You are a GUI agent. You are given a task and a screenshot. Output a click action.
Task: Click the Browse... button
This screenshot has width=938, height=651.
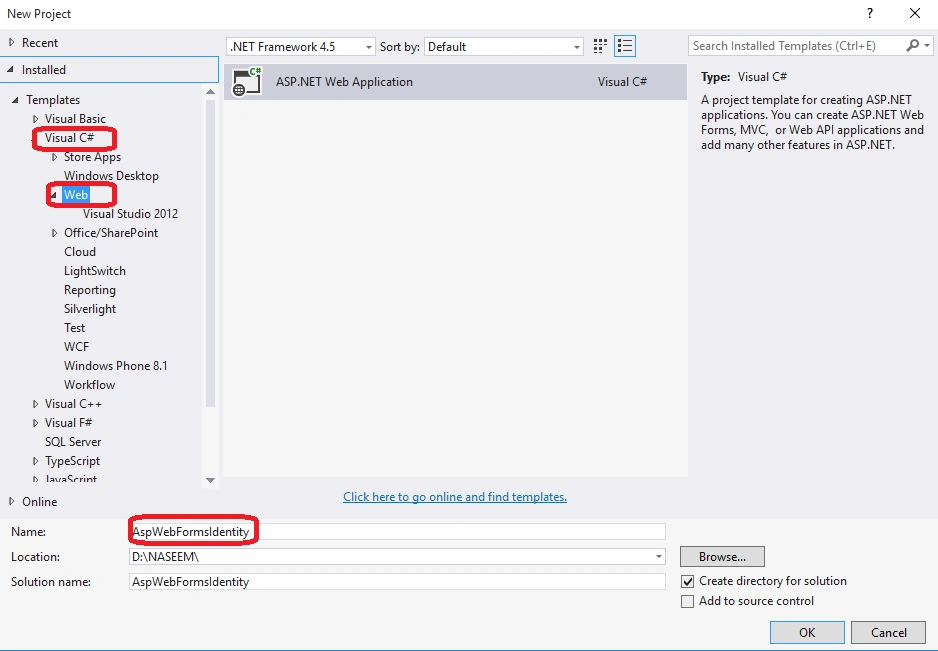(722, 556)
